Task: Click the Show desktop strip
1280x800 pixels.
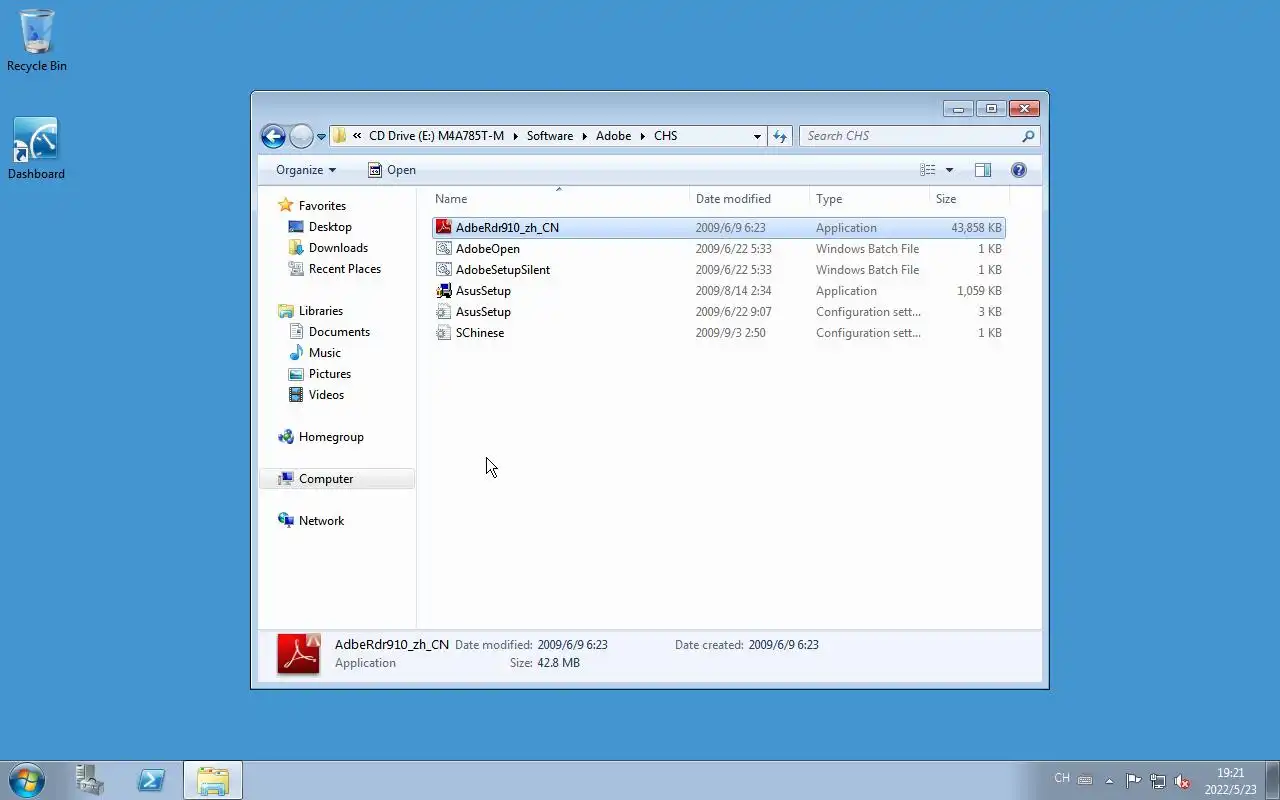Action: pyautogui.click(x=1272, y=781)
